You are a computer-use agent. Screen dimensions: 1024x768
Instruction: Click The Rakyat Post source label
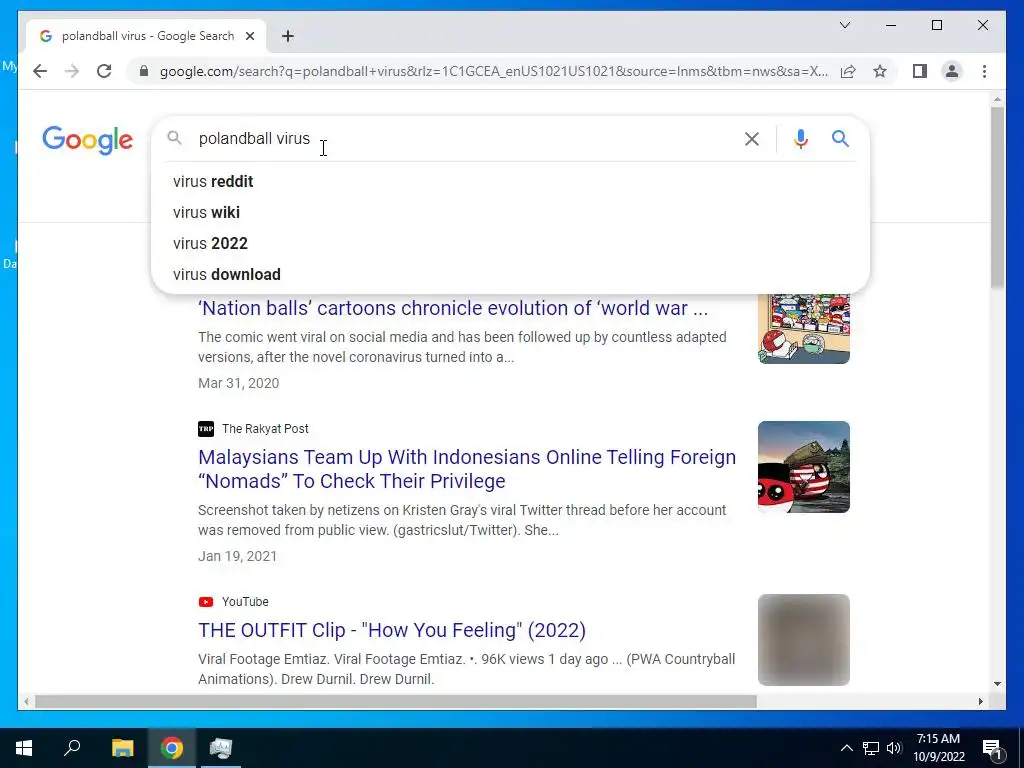pyautogui.click(x=265, y=428)
